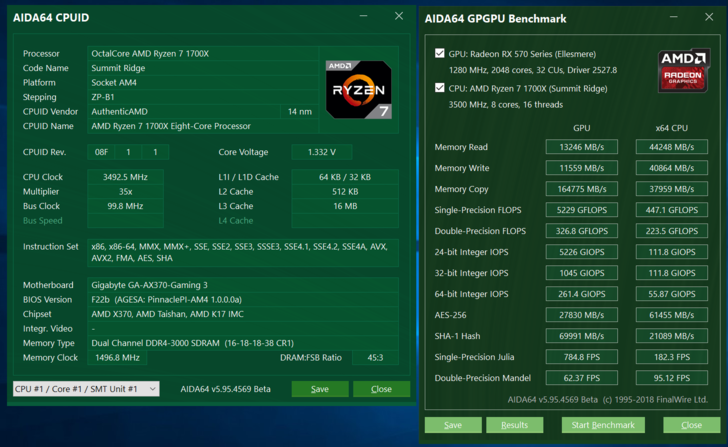The width and height of the screenshot is (728, 447).
Task: Select the CPU Memory Read 44248 MB/s value
Action: coord(672,147)
